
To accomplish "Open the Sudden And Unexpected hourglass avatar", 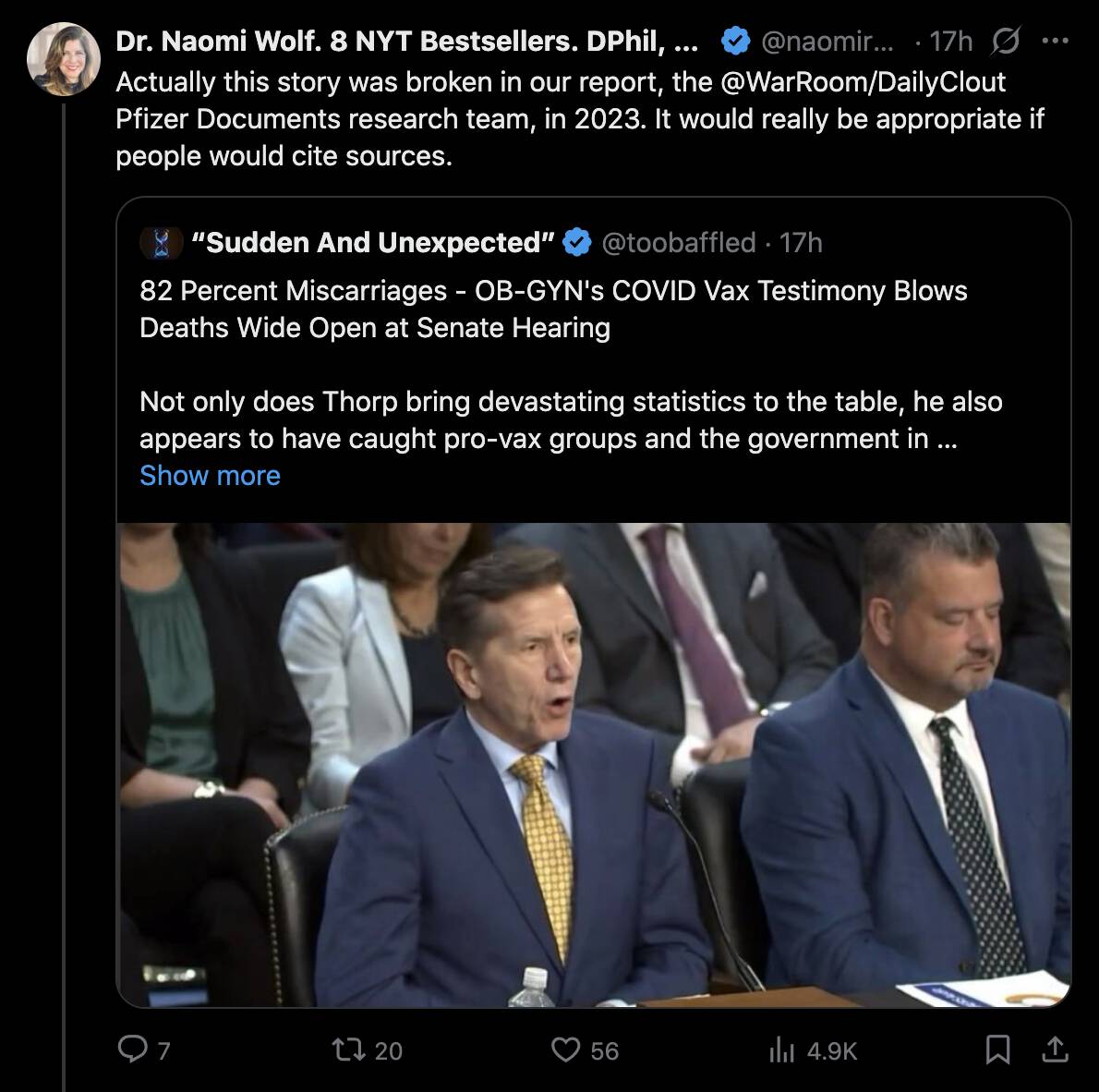I will click(162, 243).
